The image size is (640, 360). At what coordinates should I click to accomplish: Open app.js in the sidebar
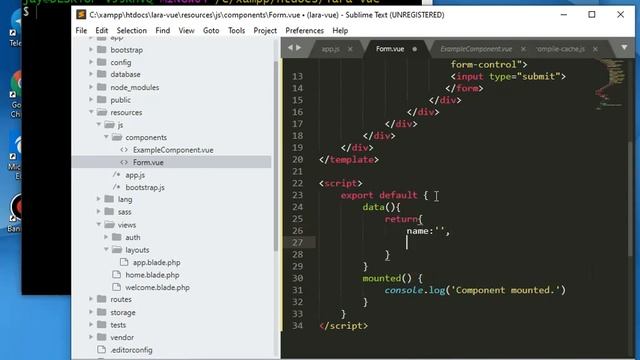click(x=135, y=175)
